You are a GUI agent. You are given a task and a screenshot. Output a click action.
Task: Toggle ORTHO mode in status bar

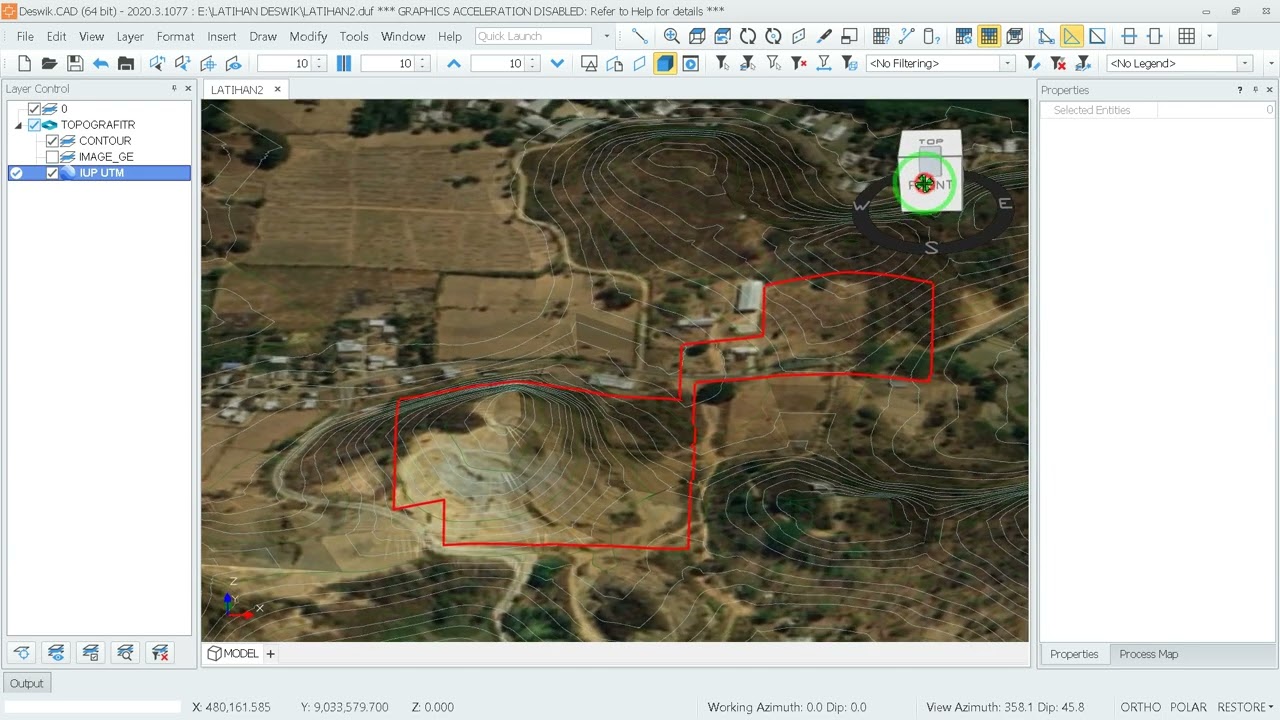pyautogui.click(x=1141, y=707)
